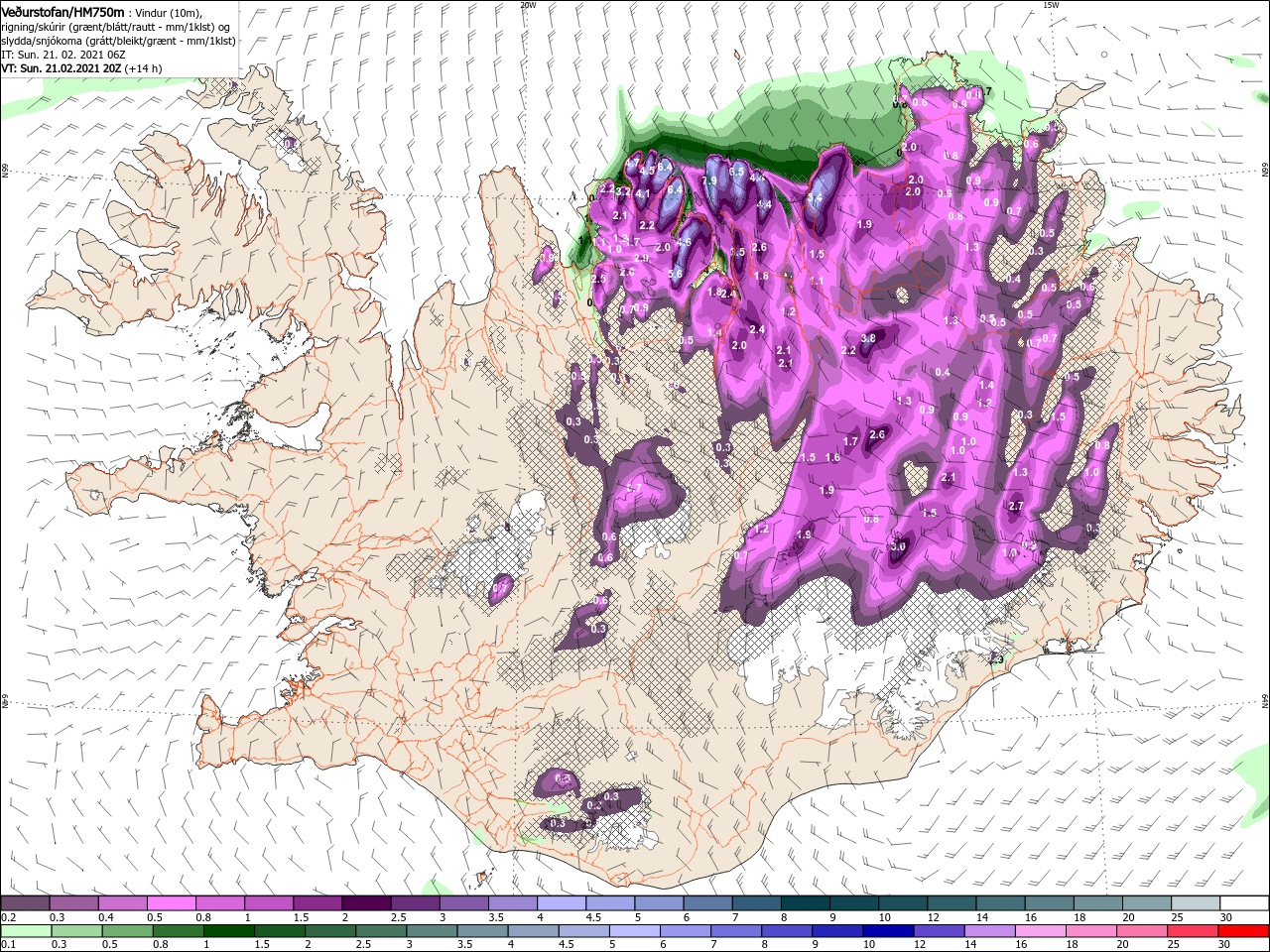The height and width of the screenshot is (952, 1270).
Task: Pick the upper snow scale swatch labeled 25
Action: pos(1196,903)
